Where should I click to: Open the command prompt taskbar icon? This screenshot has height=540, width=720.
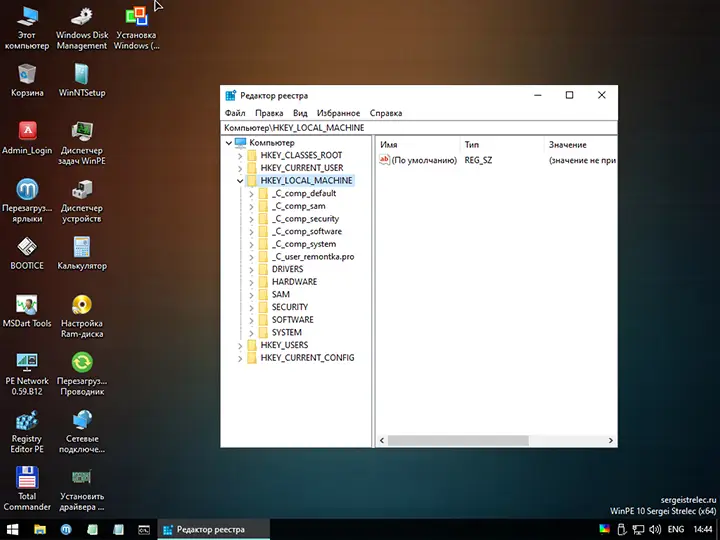(144, 529)
